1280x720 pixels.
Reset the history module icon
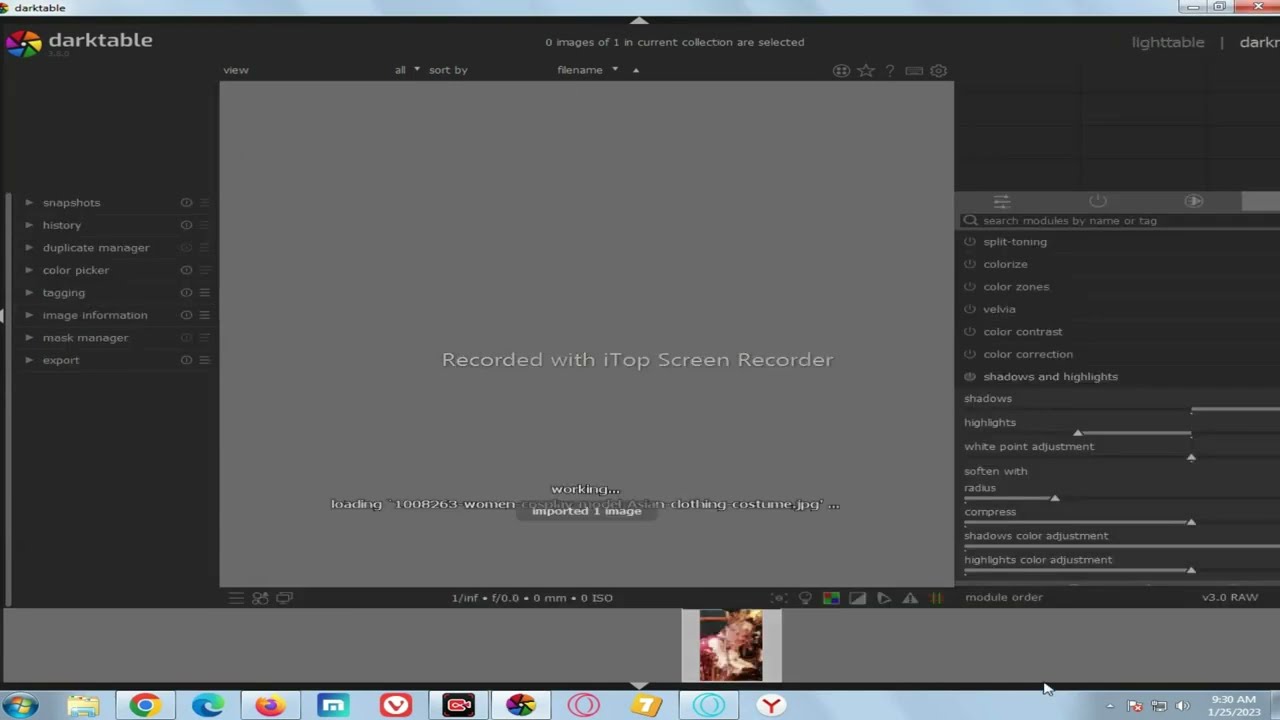[x=186, y=225]
